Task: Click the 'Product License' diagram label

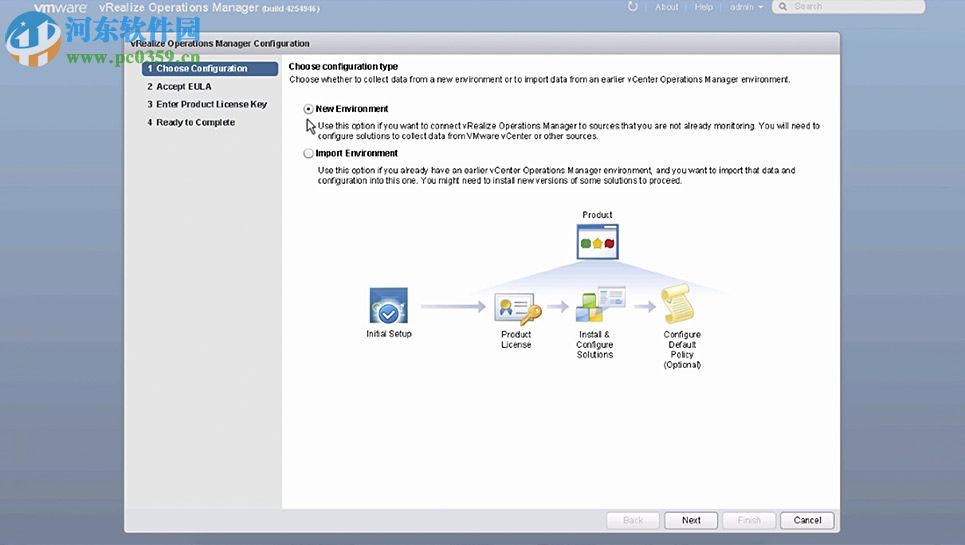Action: click(516, 340)
